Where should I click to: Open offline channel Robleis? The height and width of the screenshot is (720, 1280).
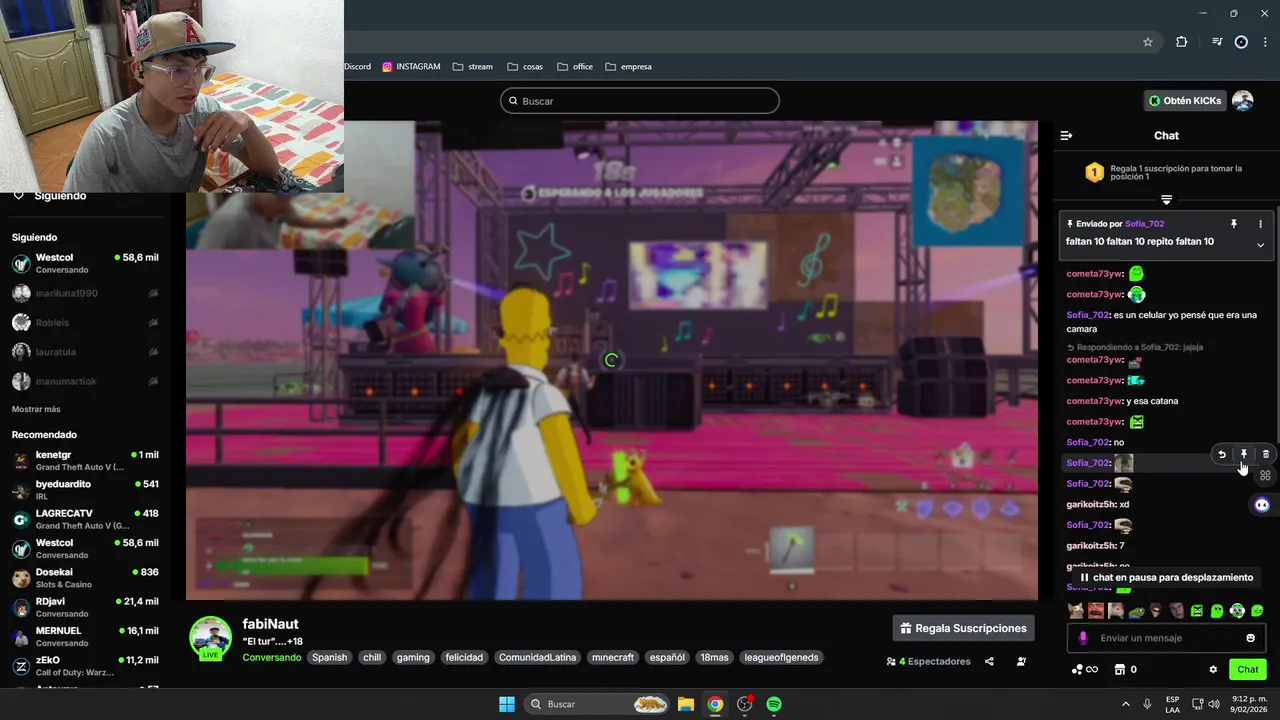(x=85, y=323)
